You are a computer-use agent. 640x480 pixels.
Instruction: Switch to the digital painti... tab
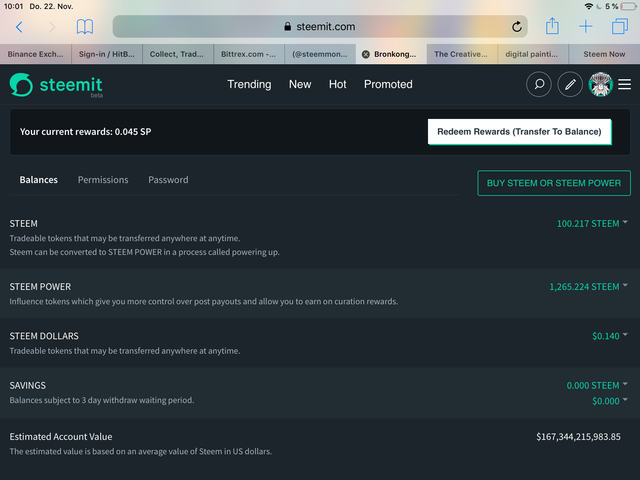click(x=533, y=54)
